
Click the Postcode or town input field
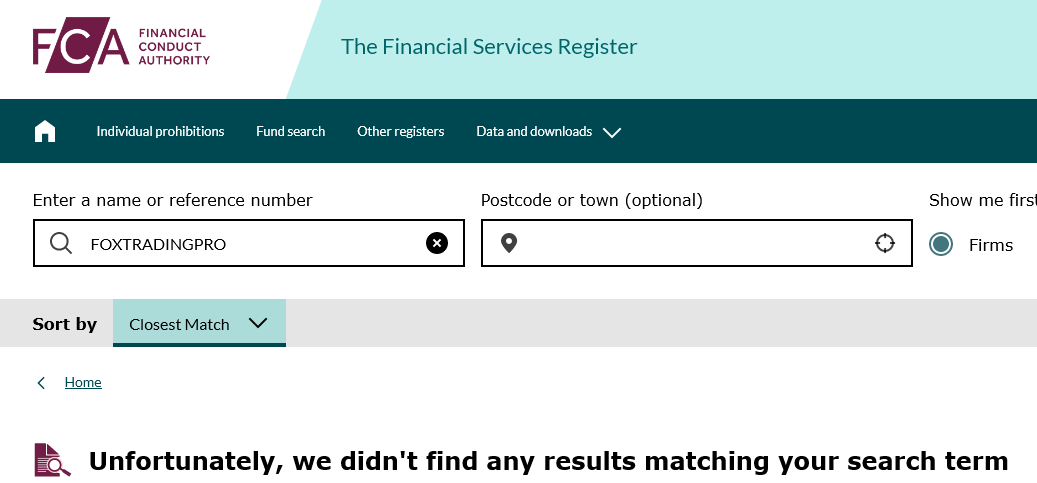tap(696, 243)
